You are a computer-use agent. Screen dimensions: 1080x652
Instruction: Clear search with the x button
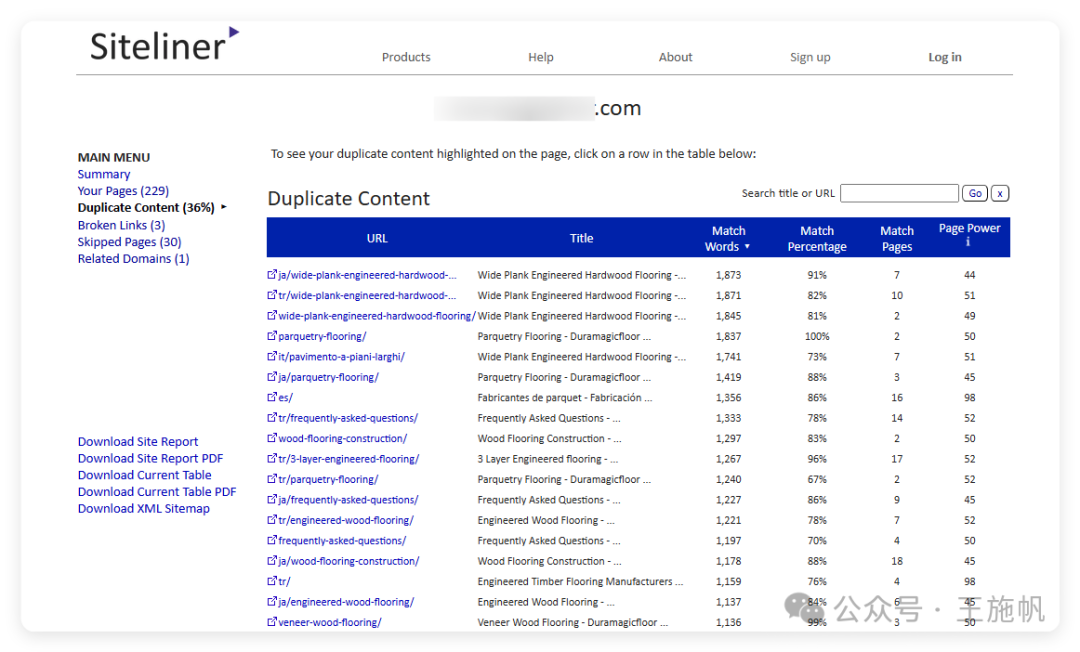click(1000, 193)
